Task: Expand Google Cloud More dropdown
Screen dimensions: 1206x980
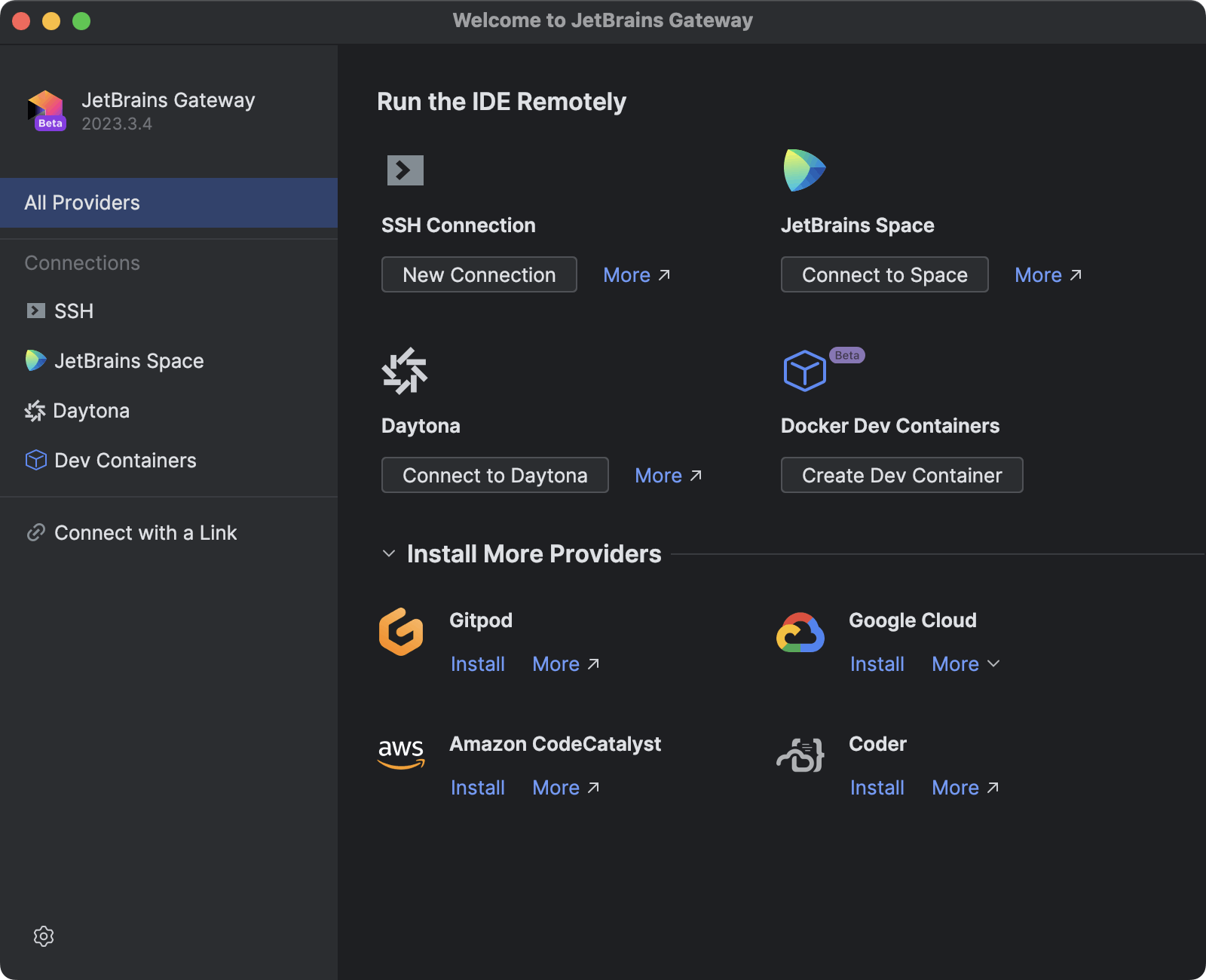Action: [x=966, y=664]
